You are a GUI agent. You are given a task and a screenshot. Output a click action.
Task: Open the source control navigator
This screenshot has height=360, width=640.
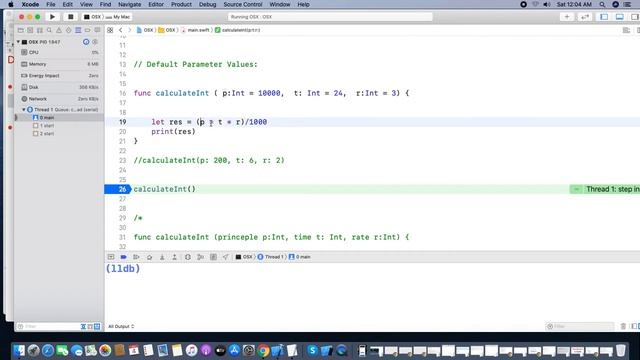pos(30,30)
